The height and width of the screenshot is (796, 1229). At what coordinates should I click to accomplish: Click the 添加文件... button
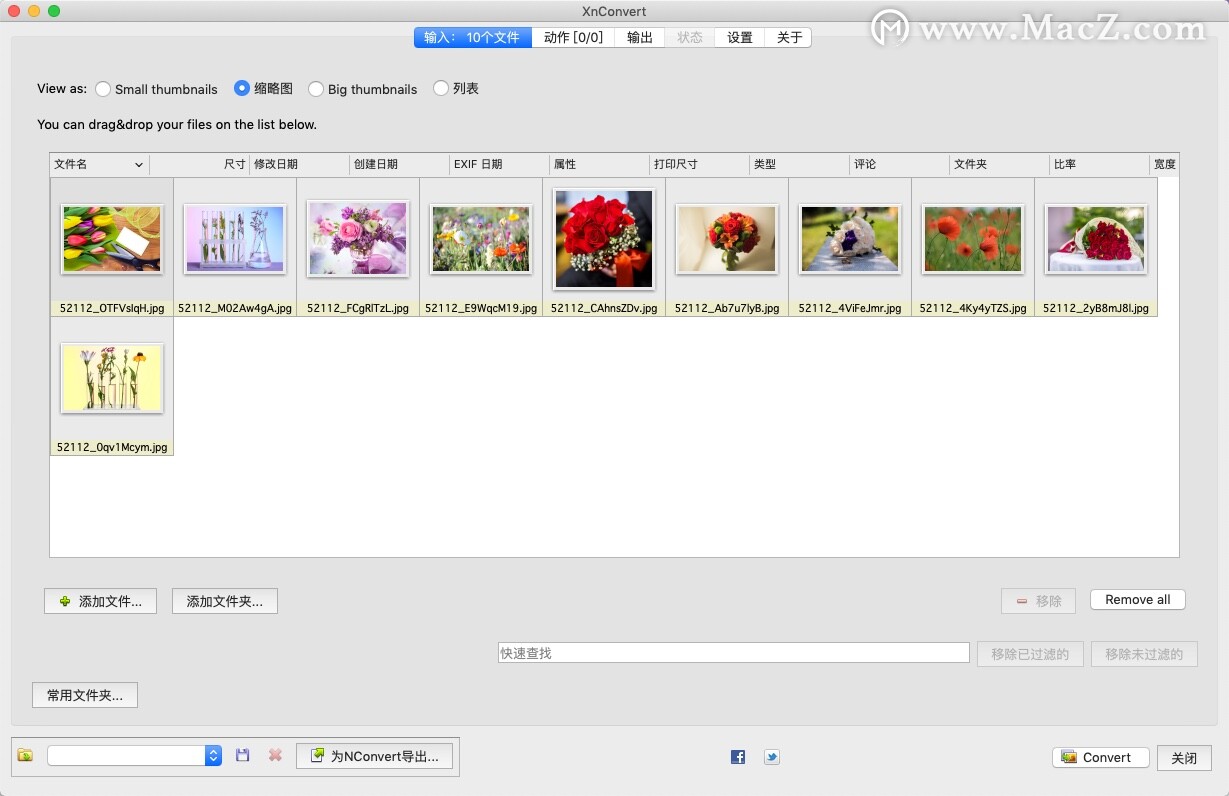click(x=100, y=601)
